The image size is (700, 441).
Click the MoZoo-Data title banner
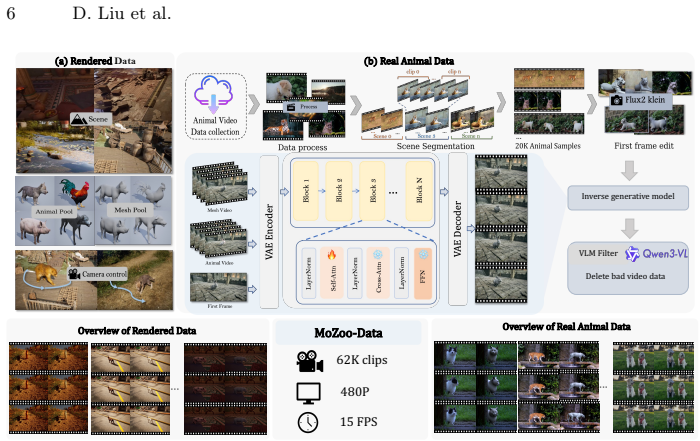(x=348, y=333)
